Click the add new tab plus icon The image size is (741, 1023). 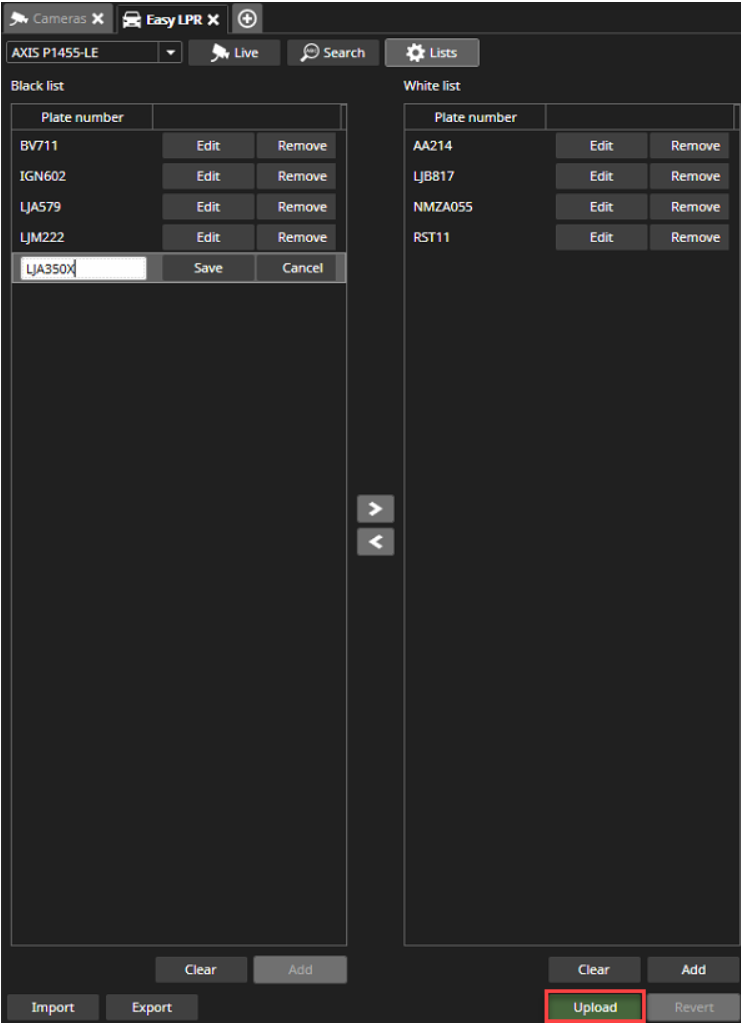247,19
